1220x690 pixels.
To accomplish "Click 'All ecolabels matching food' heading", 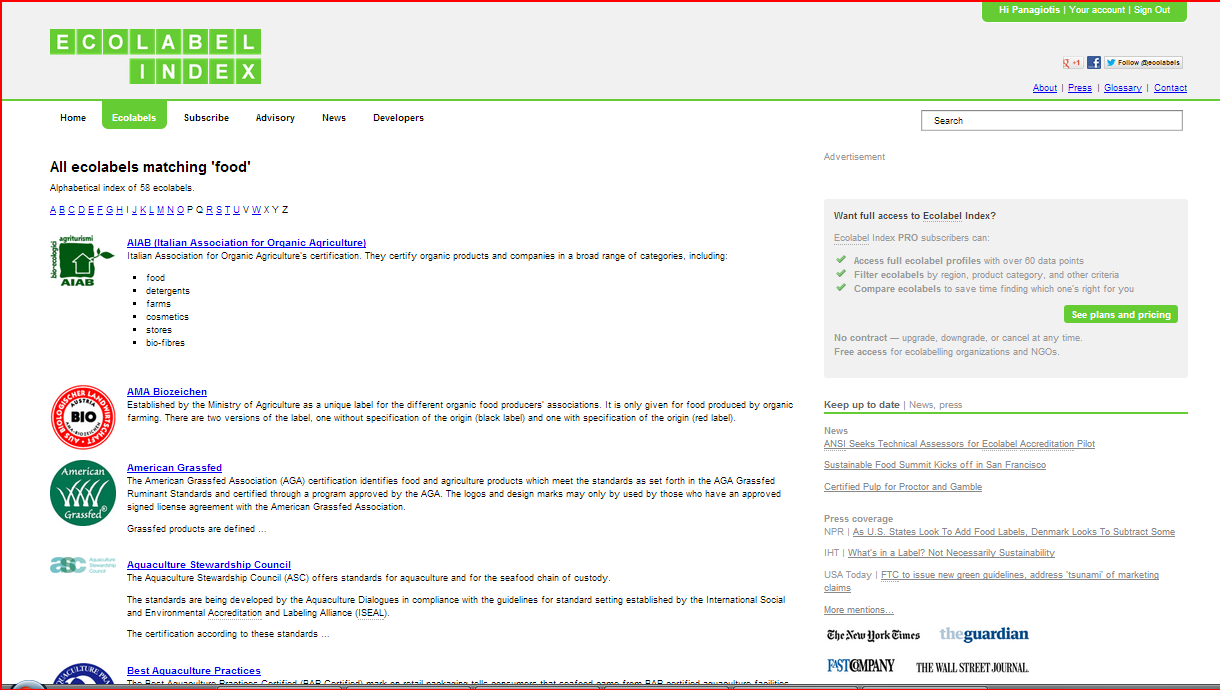I will (x=150, y=167).
